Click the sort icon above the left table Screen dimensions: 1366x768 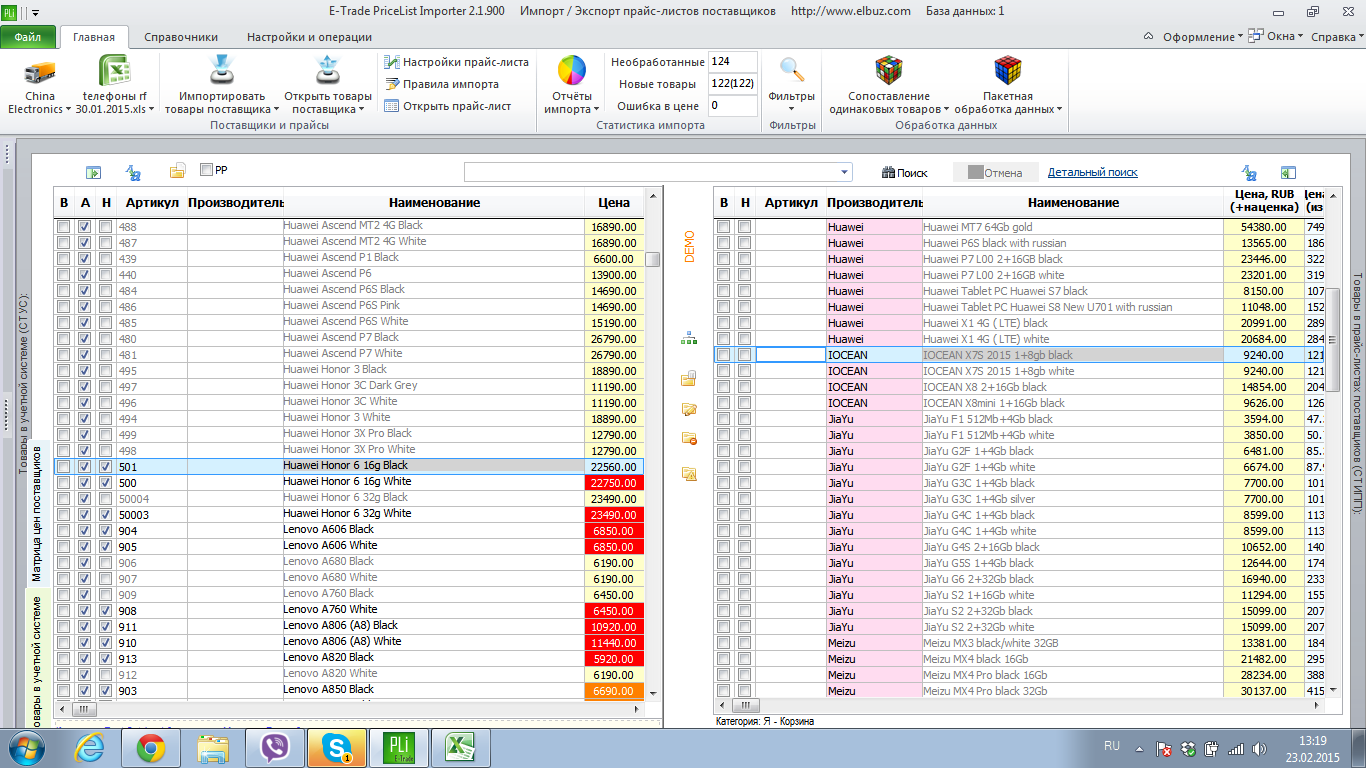coord(132,172)
